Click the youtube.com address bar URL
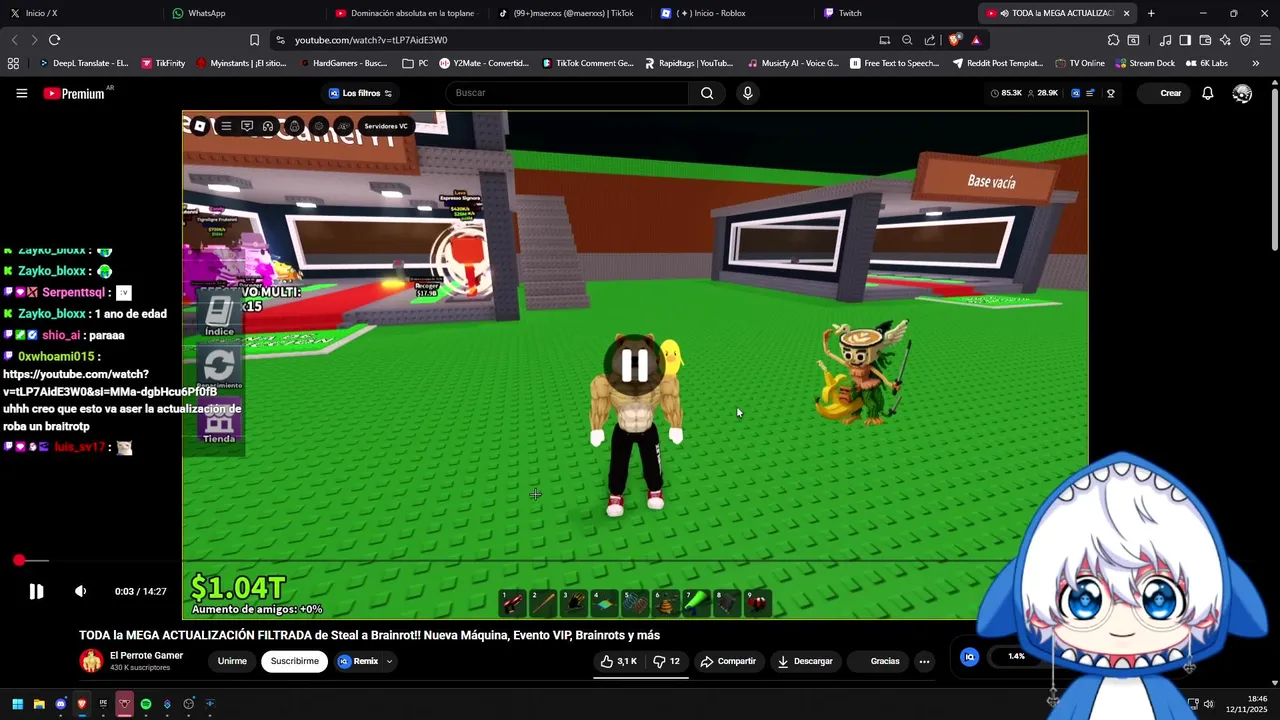This screenshot has height=720, width=1280. coord(371,40)
